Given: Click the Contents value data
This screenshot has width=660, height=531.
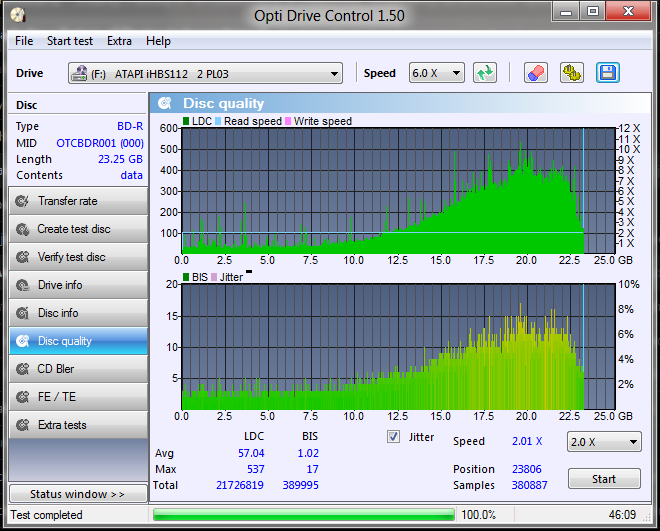Looking at the screenshot, I should [x=131, y=175].
